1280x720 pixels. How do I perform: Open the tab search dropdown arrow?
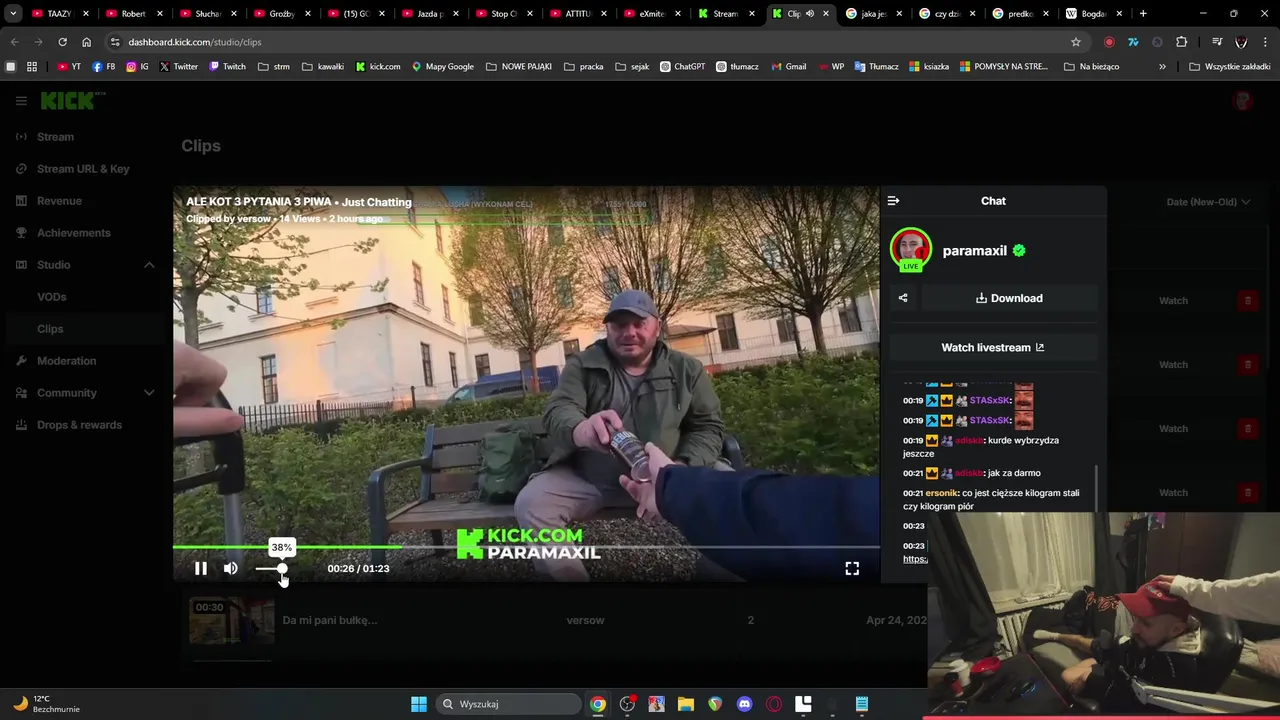pyautogui.click(x=13, y=14)
